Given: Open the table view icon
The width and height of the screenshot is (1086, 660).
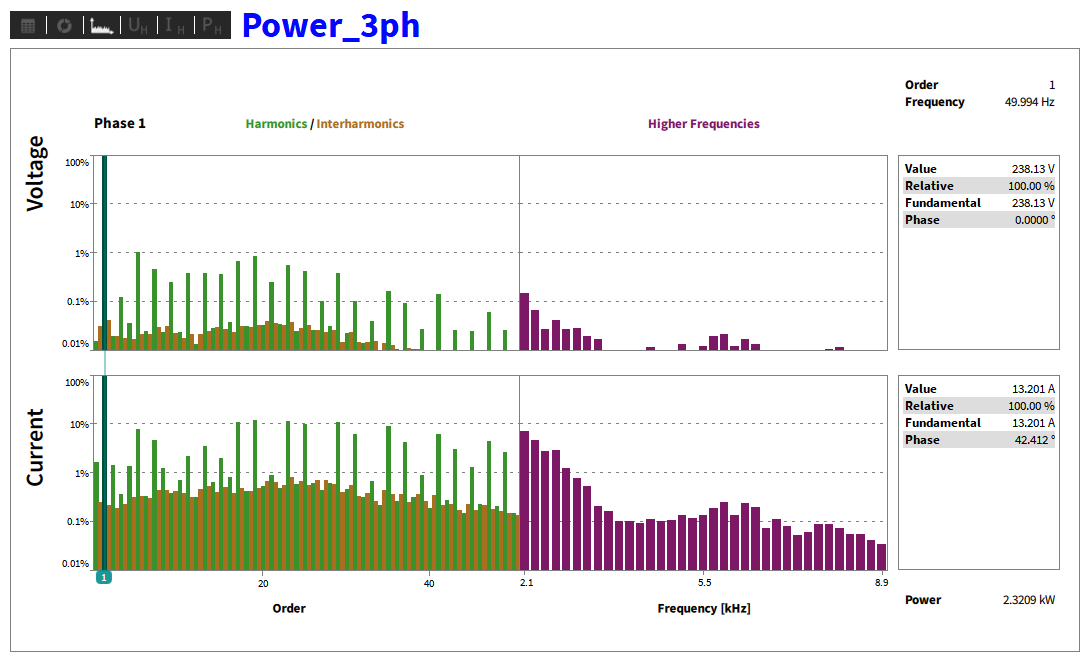Looking at the screenshot, I should [28, 26].
